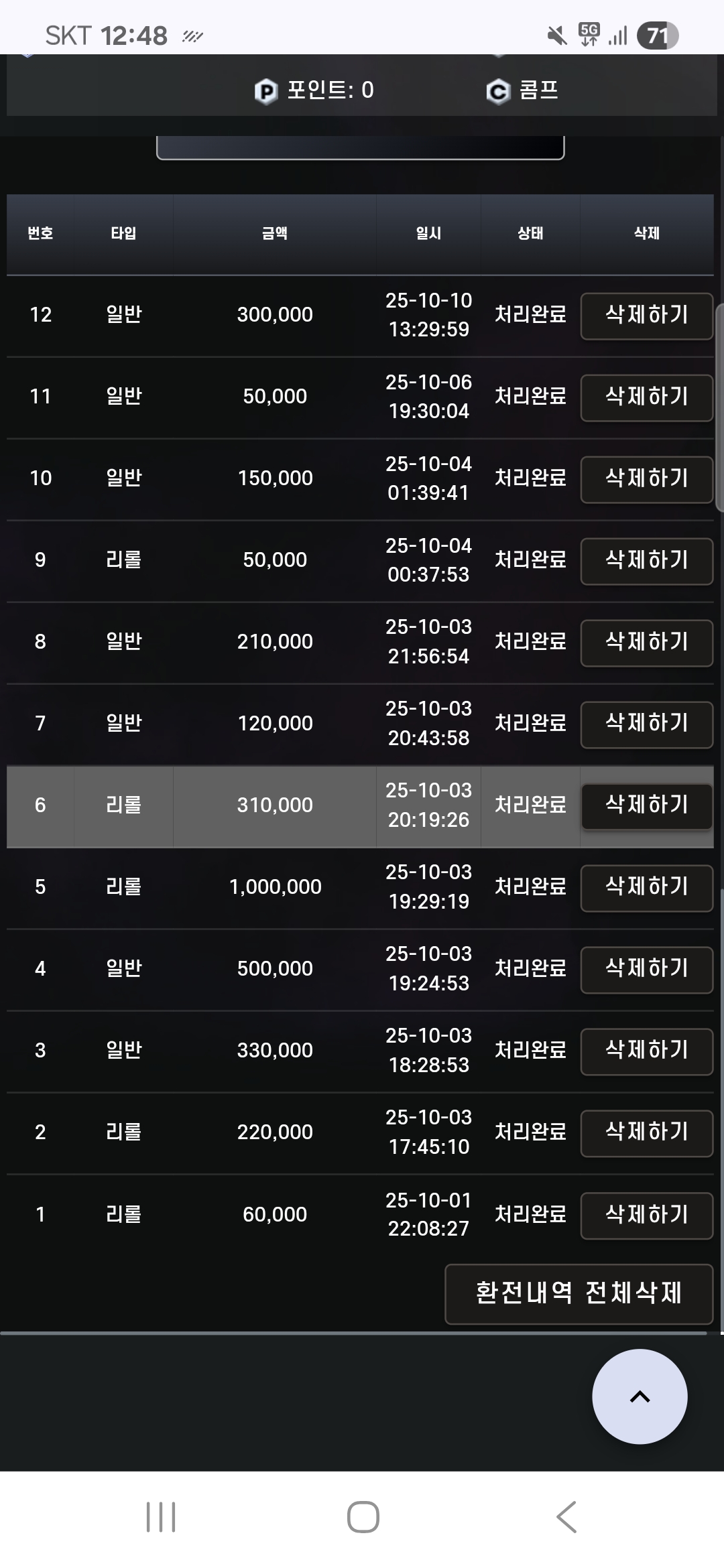This screenshot has width=724, height=1568.
Task: Open the recent apps navigation icon
Action: pyautogui.click(x=161, y=1517)
